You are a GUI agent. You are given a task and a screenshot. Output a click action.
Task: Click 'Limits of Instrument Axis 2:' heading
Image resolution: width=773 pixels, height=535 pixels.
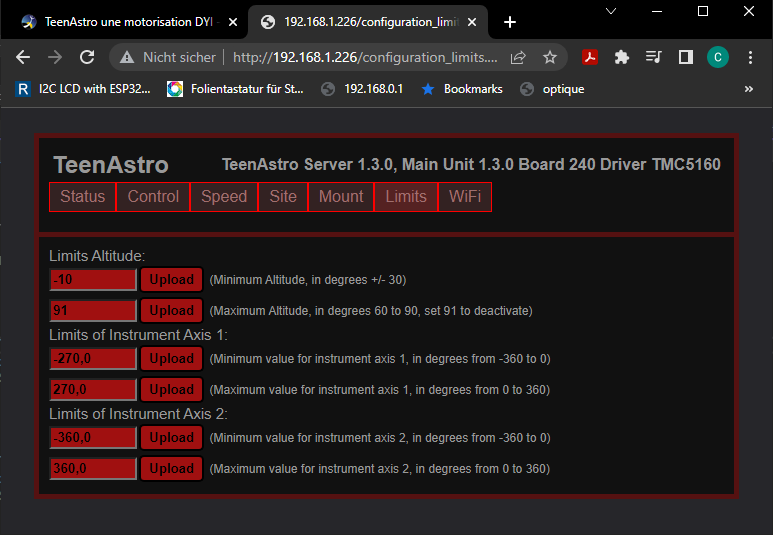tap(138, 414)
